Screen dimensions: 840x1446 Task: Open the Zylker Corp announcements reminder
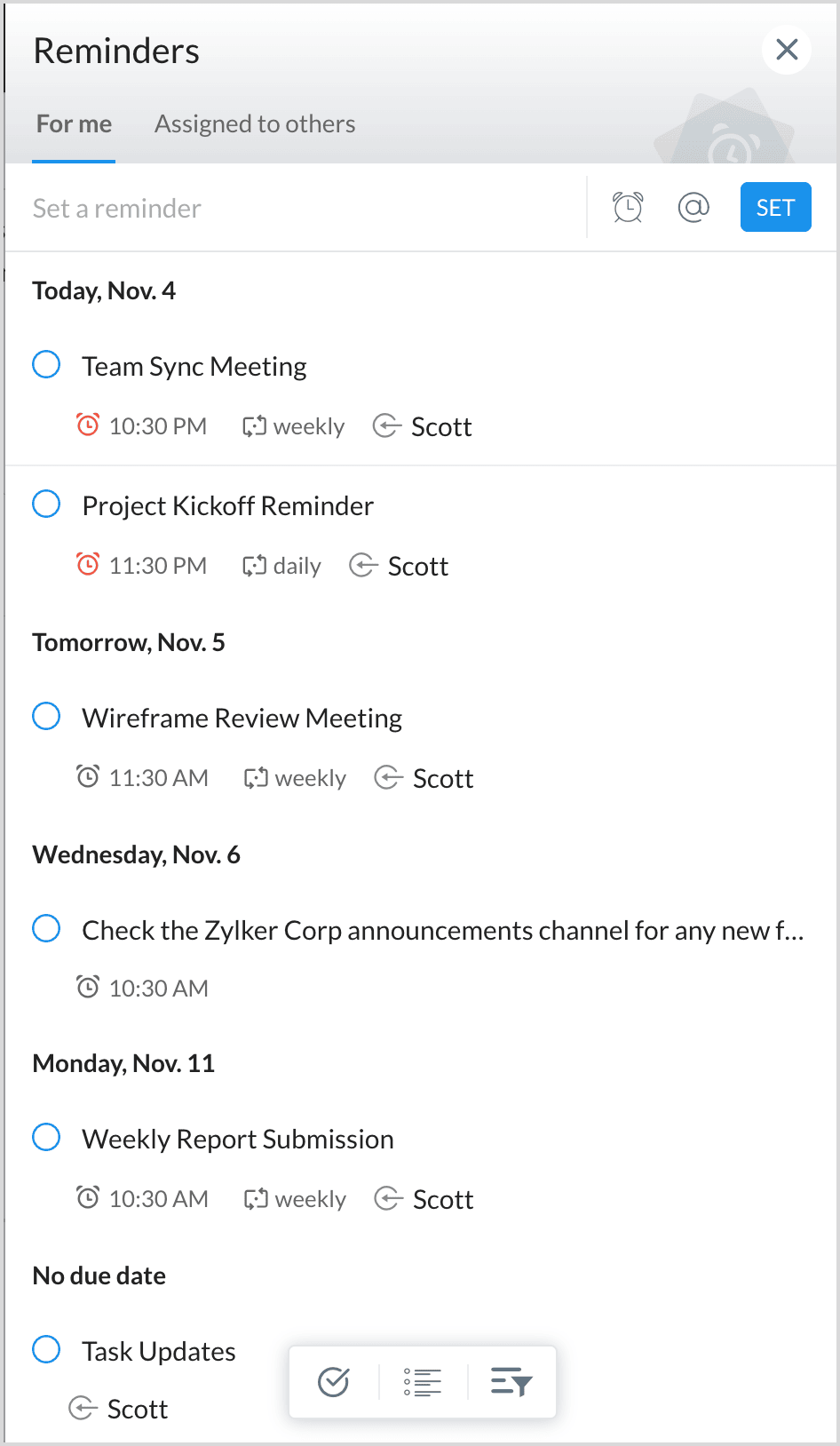[x=442, y=930]
